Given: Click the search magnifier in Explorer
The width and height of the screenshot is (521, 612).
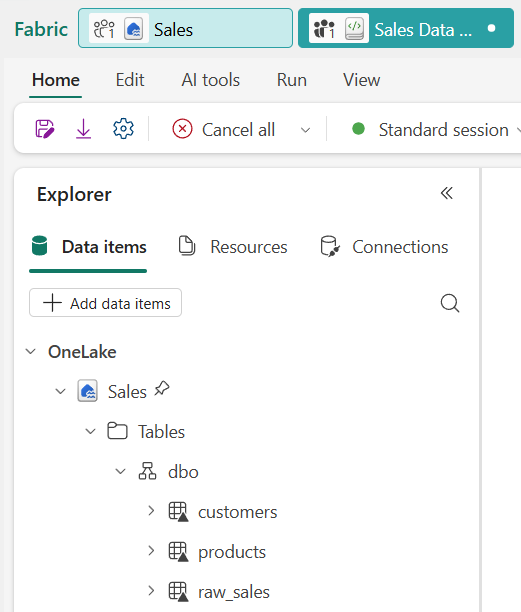Looking at the screenshot, I should pos(450,303).
